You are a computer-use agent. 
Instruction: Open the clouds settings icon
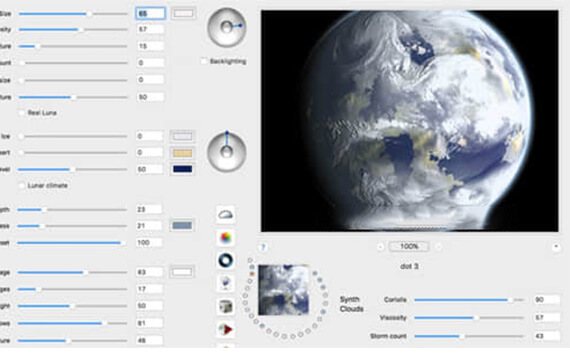[x=226, y=214]
